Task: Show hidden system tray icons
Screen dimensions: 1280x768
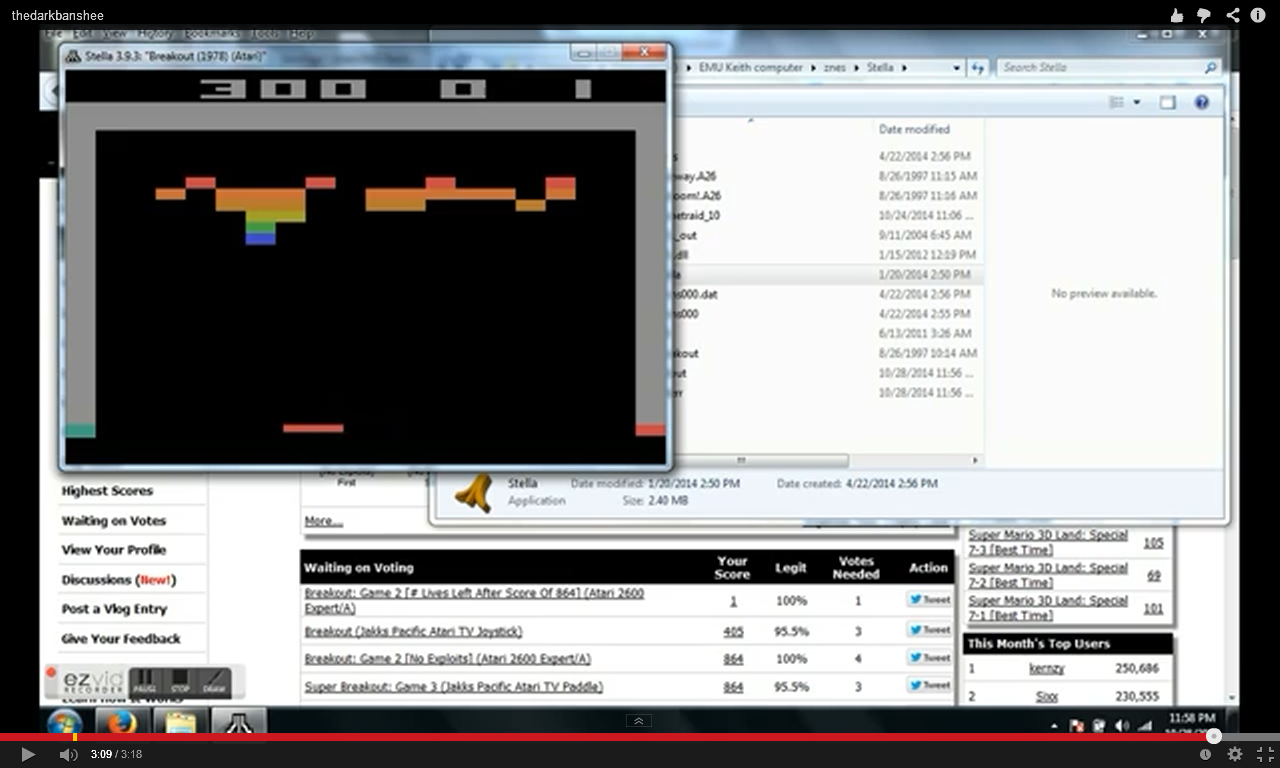Action: [1054, 726]
